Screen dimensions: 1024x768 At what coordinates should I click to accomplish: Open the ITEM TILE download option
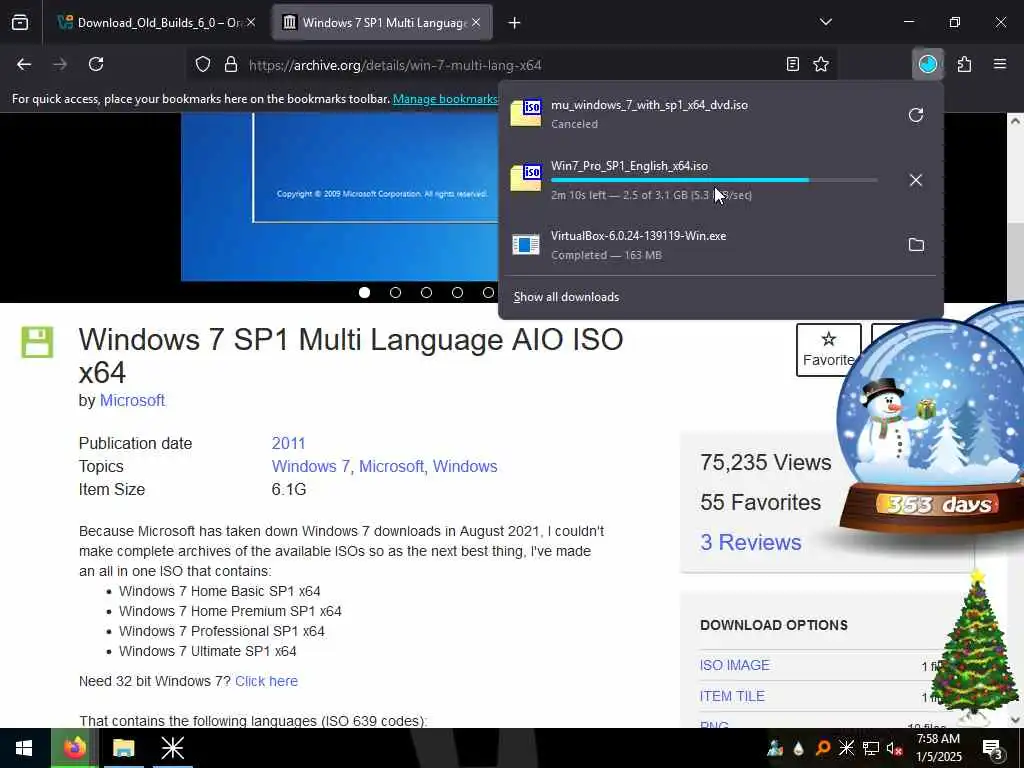coord(731,696)
